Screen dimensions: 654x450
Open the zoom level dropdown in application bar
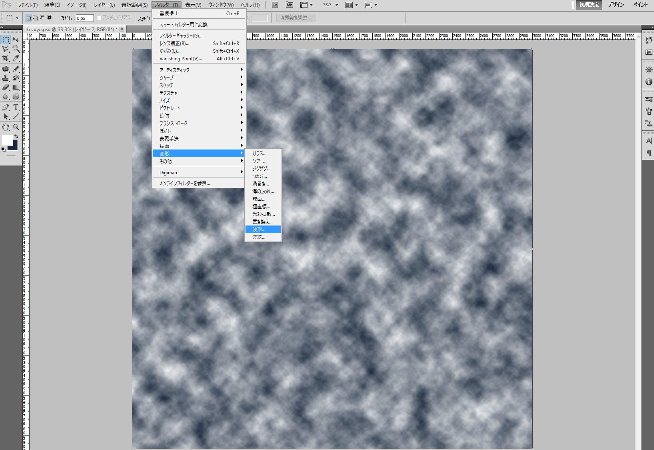coord(331,5)
